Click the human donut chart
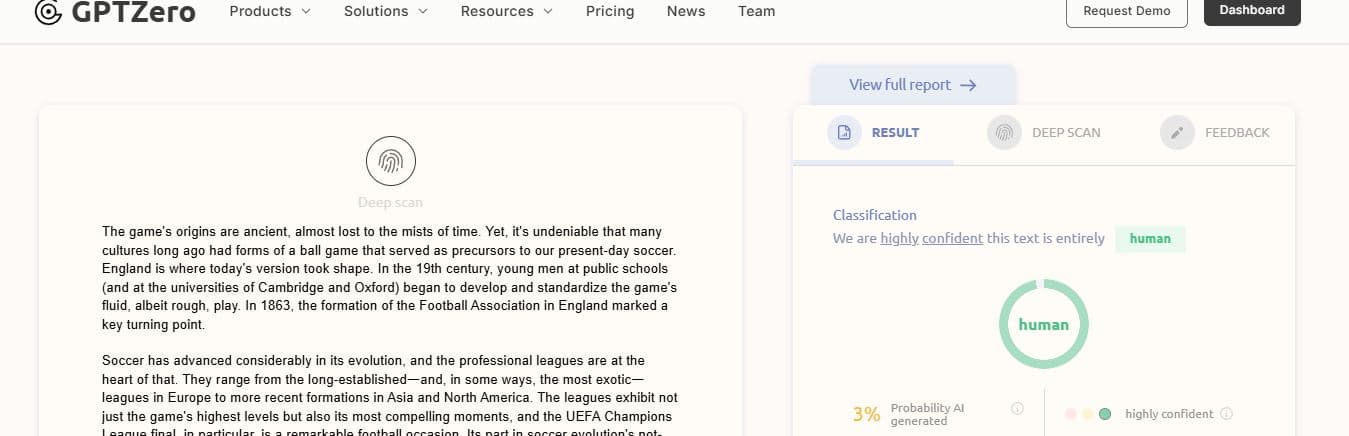Image resolution: width=1349 pixels, height=436 pixels. 1043,324
